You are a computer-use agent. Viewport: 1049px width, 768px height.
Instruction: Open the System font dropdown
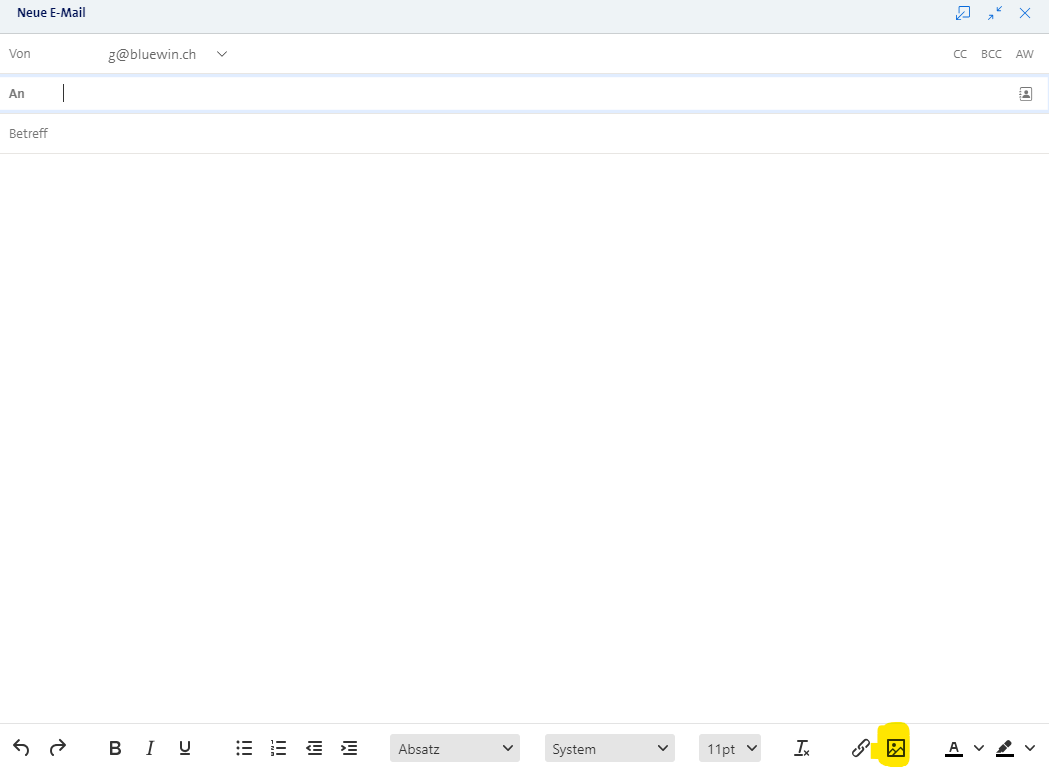pos(609,747)
